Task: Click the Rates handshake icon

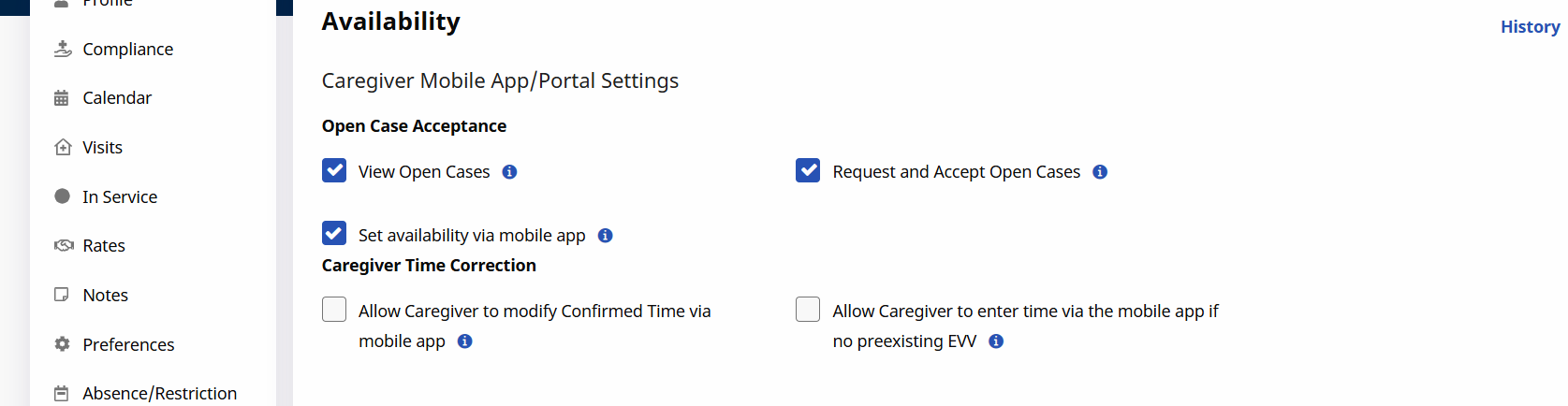Action: (x=63, y=245)
